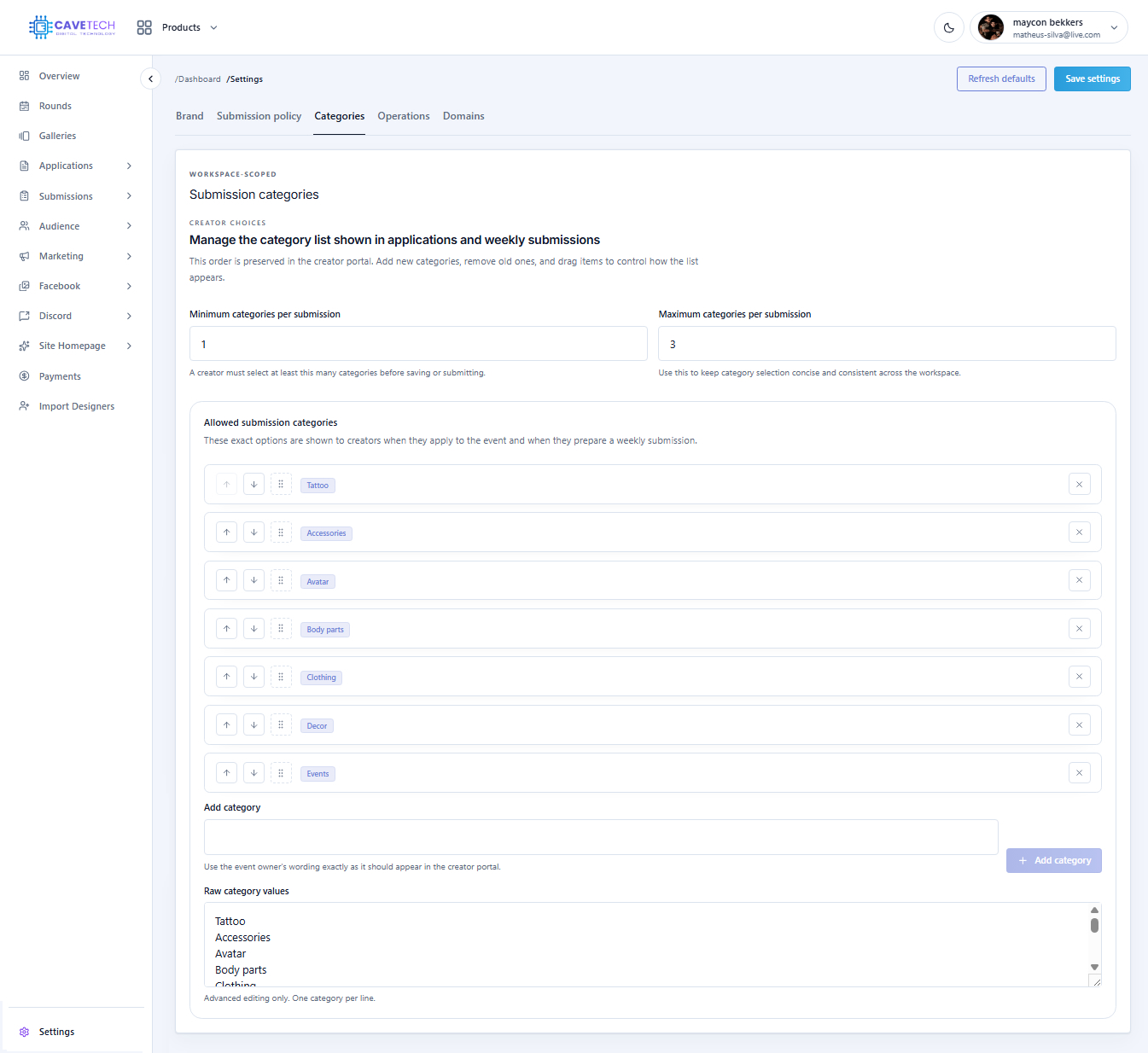Focus the Minimum categories per submission field

[x=418, y=344]
